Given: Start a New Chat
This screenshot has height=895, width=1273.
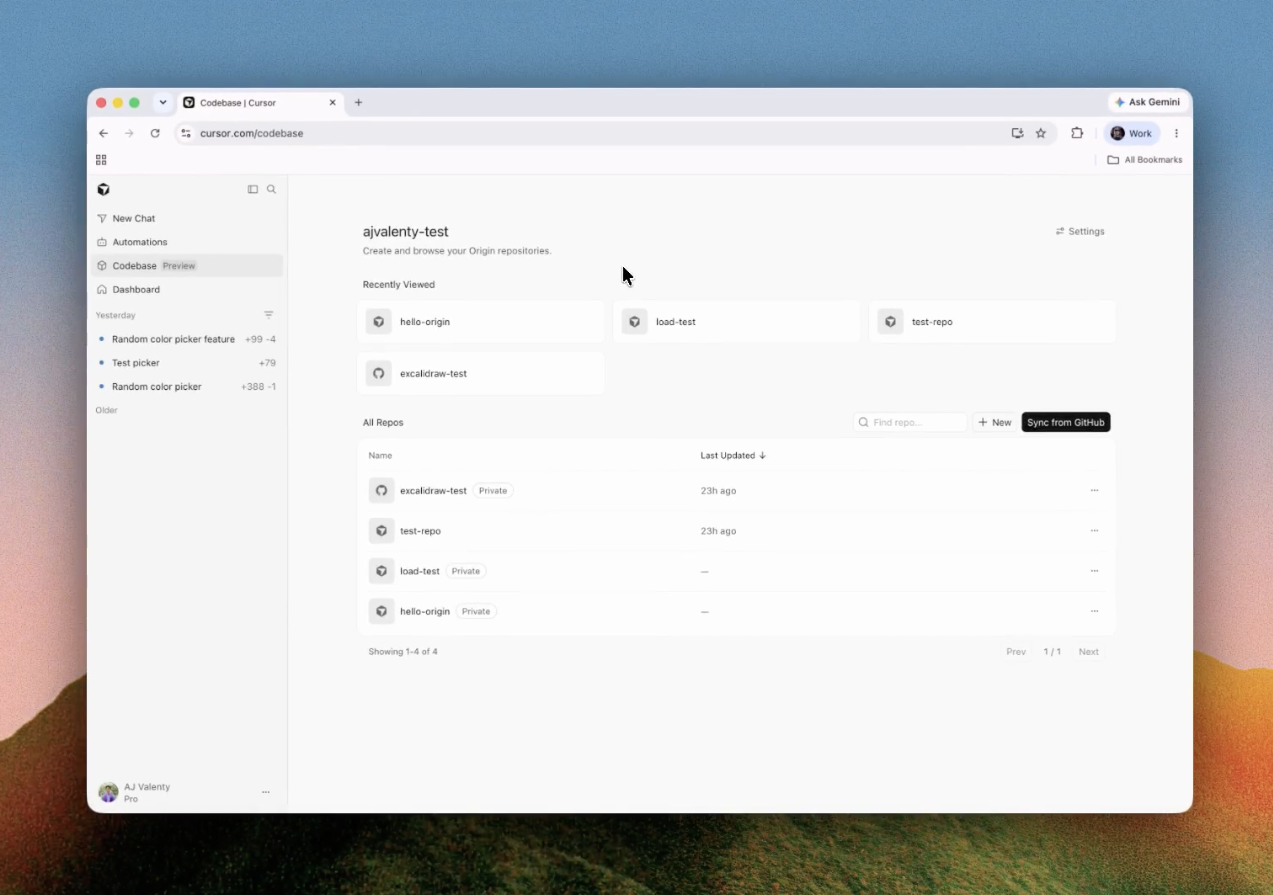Looking at the screenshot, I should [x=187, y=218].
